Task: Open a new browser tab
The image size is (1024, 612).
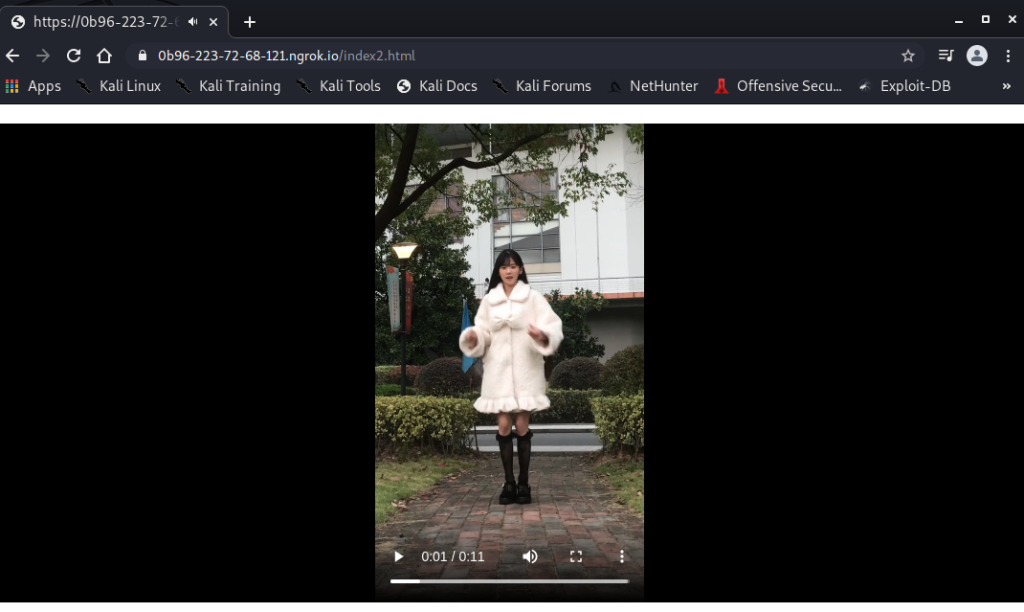Action: [249, 22]
